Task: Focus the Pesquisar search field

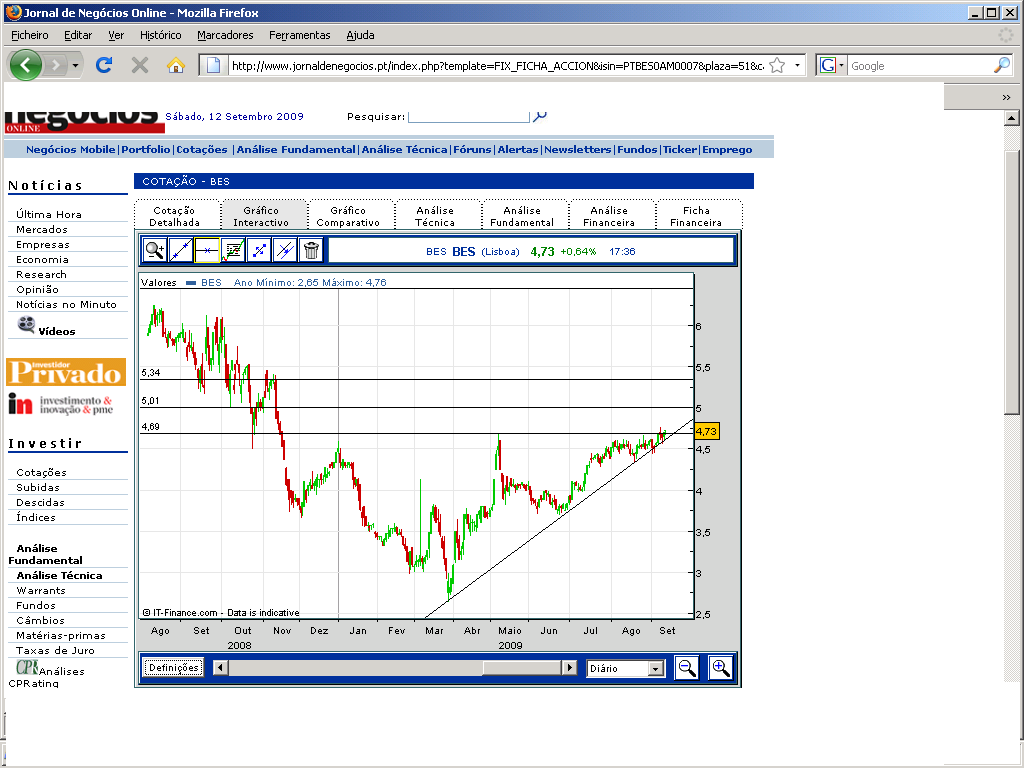Action: coord(468,116)
